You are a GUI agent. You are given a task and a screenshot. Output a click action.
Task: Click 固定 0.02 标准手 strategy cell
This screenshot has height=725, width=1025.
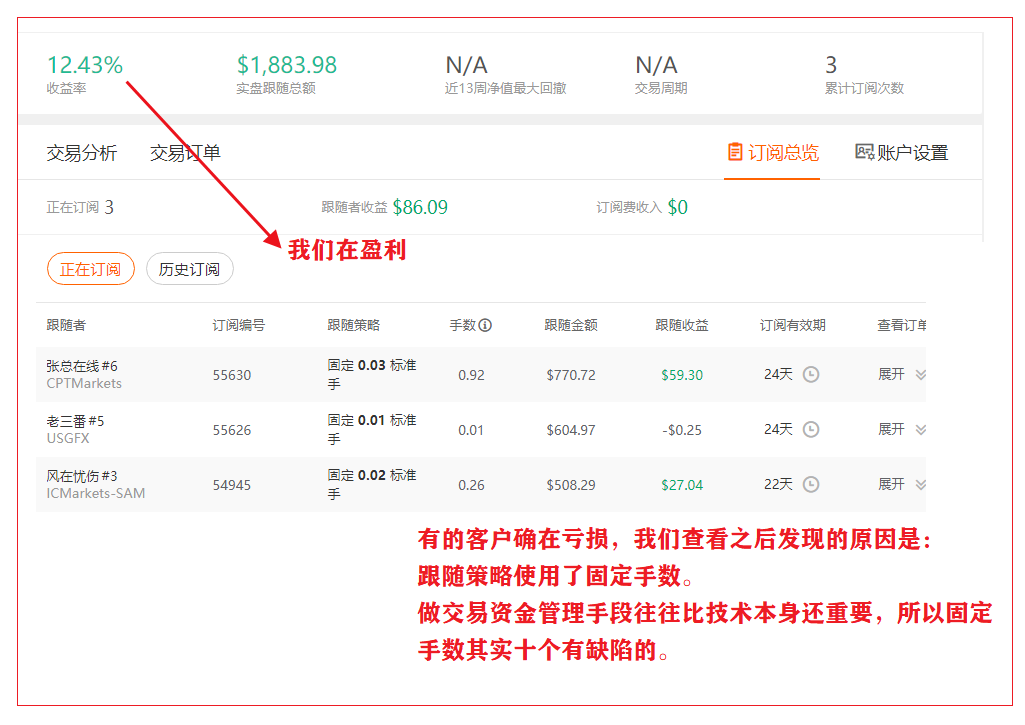tap(372, 484)
